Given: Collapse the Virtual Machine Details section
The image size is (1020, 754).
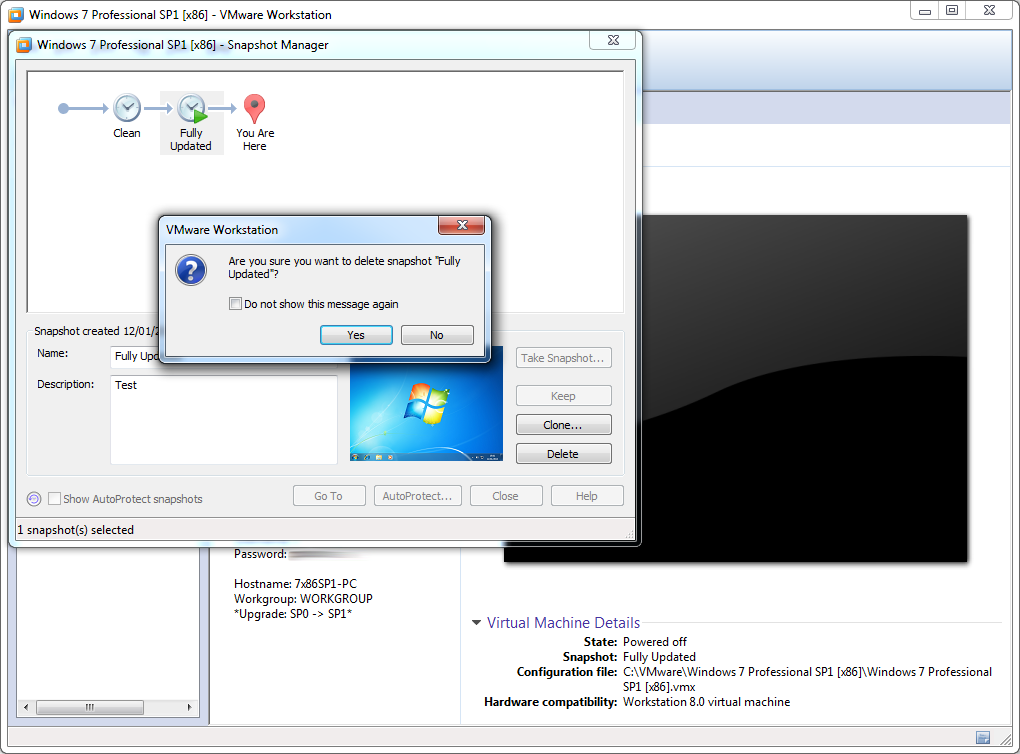Looking at the screenshot, I should 476,623.
